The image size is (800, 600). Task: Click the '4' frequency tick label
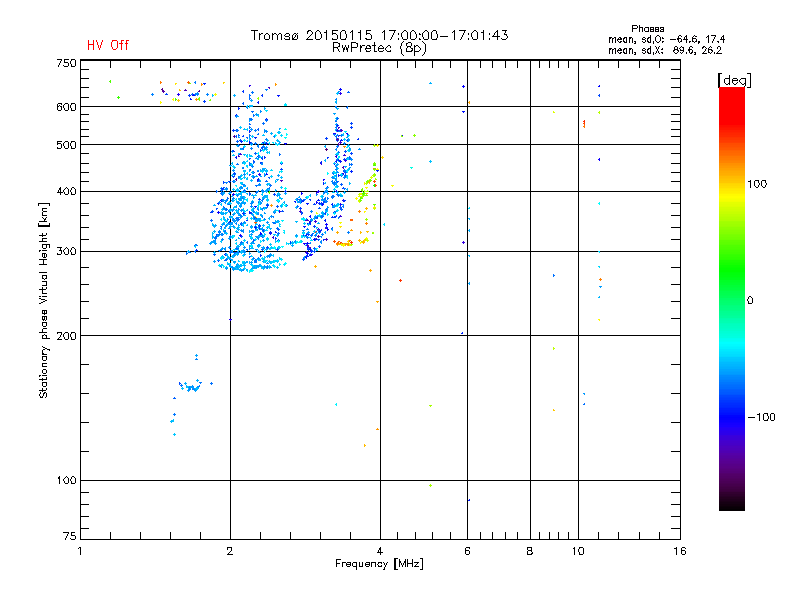380,551
